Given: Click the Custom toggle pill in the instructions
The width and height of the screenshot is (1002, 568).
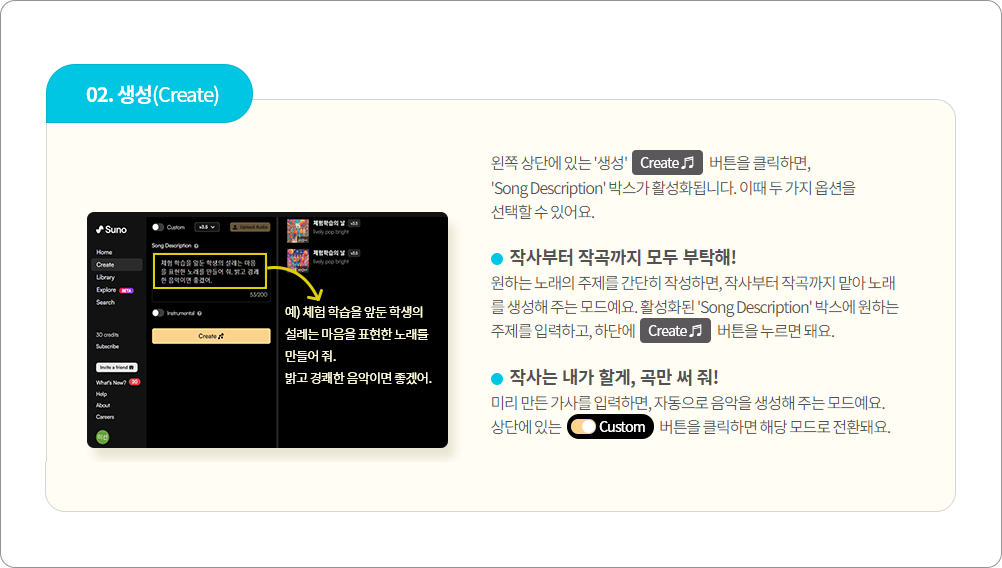Looking at the screenshot, I should 610,427.
